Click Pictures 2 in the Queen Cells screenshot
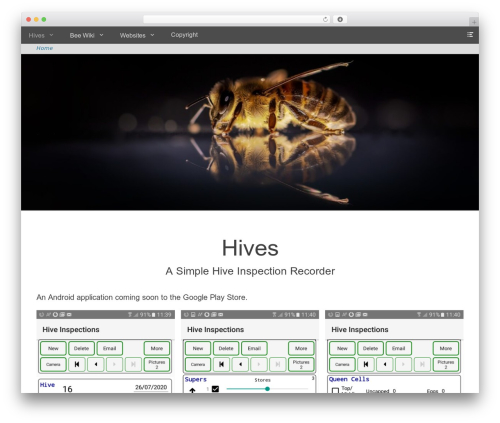 point(446,364)
